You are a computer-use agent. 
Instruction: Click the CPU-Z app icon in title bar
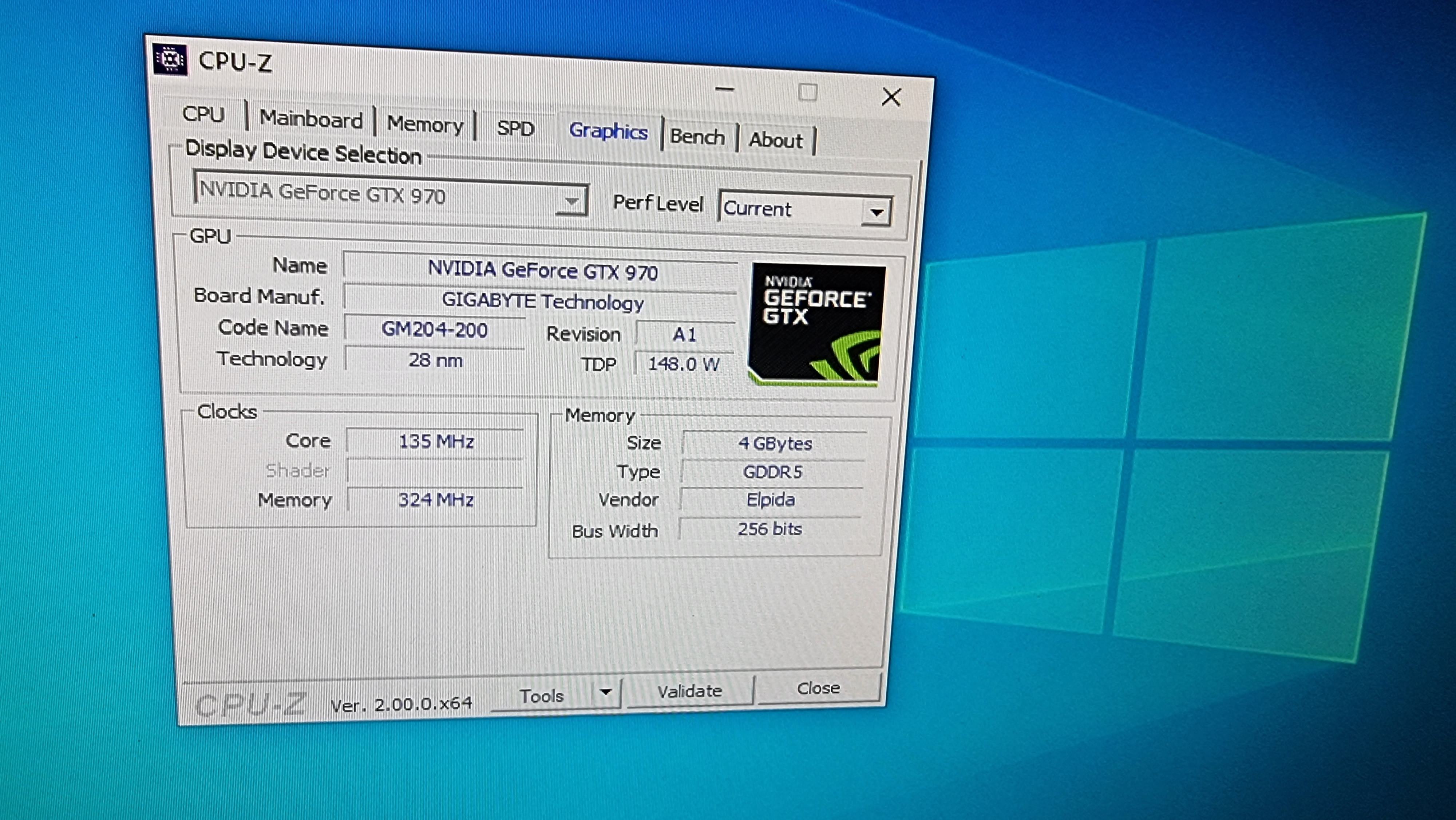pyautogui.click(x=170, y=59)
